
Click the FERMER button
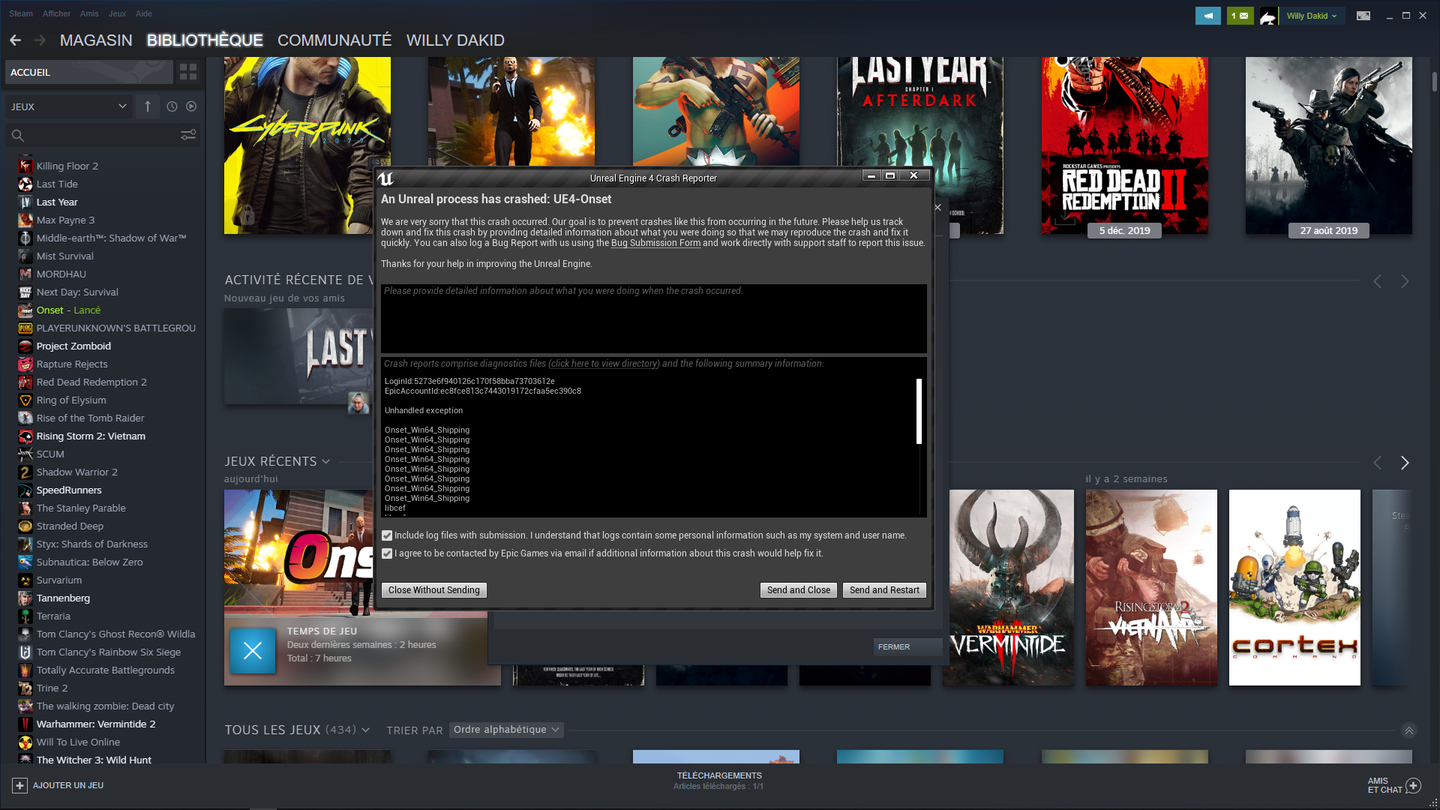pos(907,647)
